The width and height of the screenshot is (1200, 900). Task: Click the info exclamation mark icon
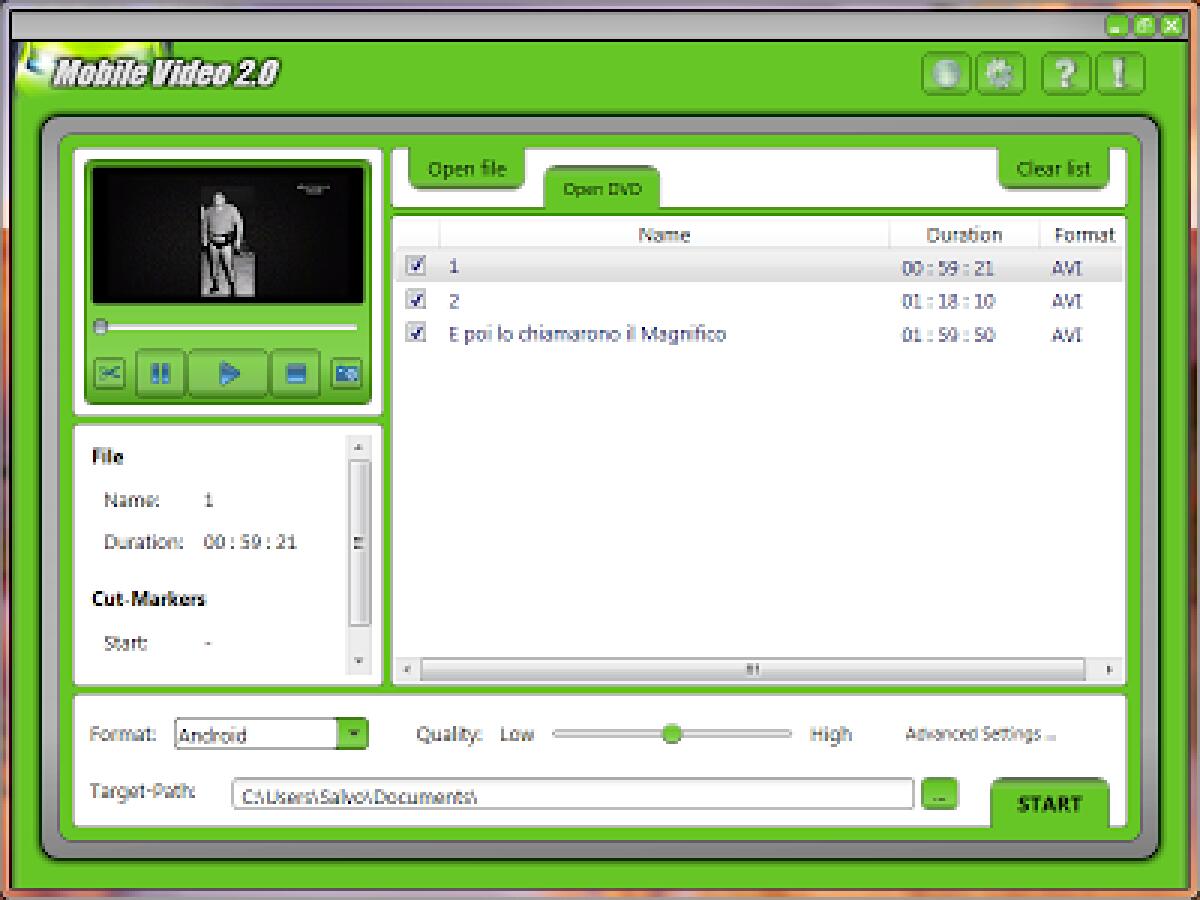1119,73
